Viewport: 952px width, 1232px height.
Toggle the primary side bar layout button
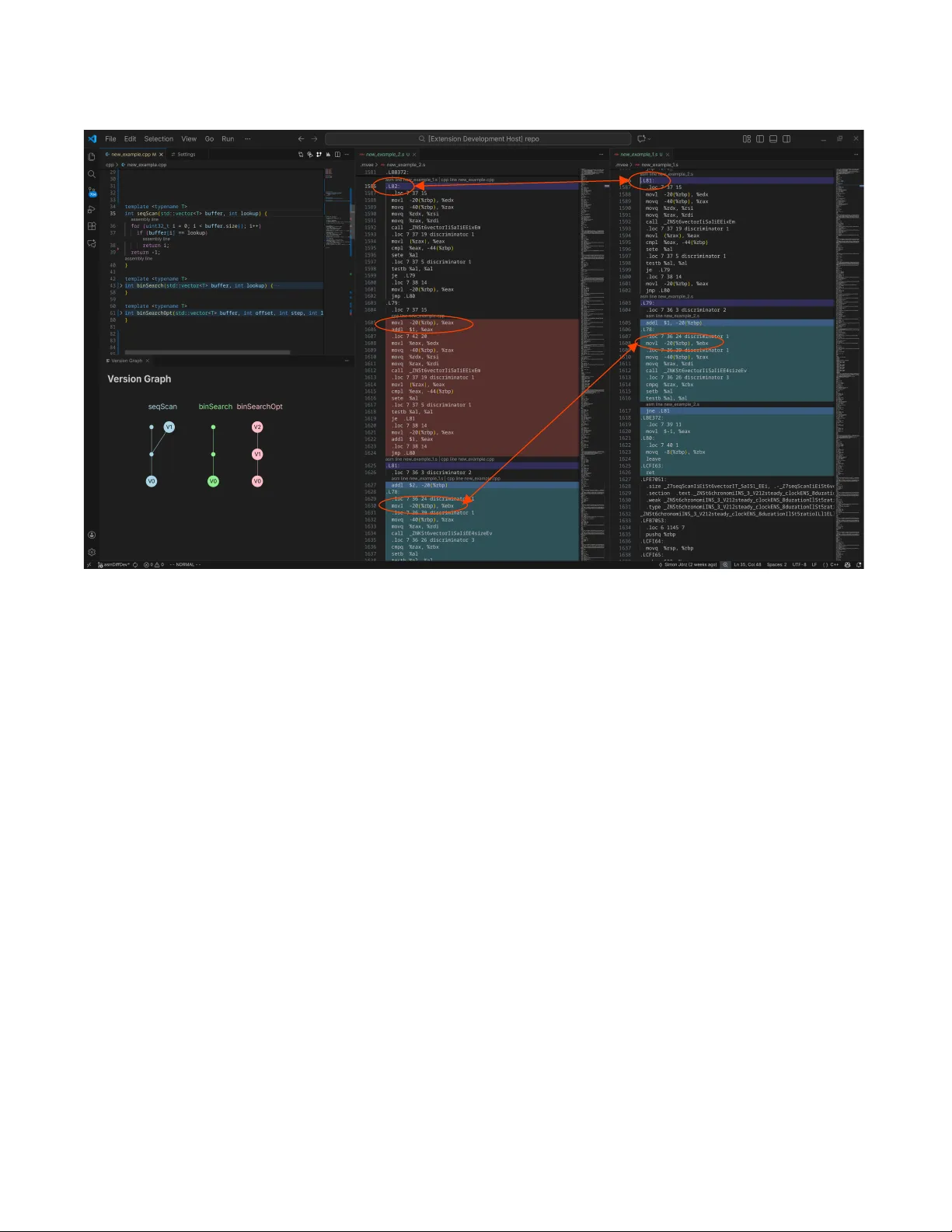(760, 139)
